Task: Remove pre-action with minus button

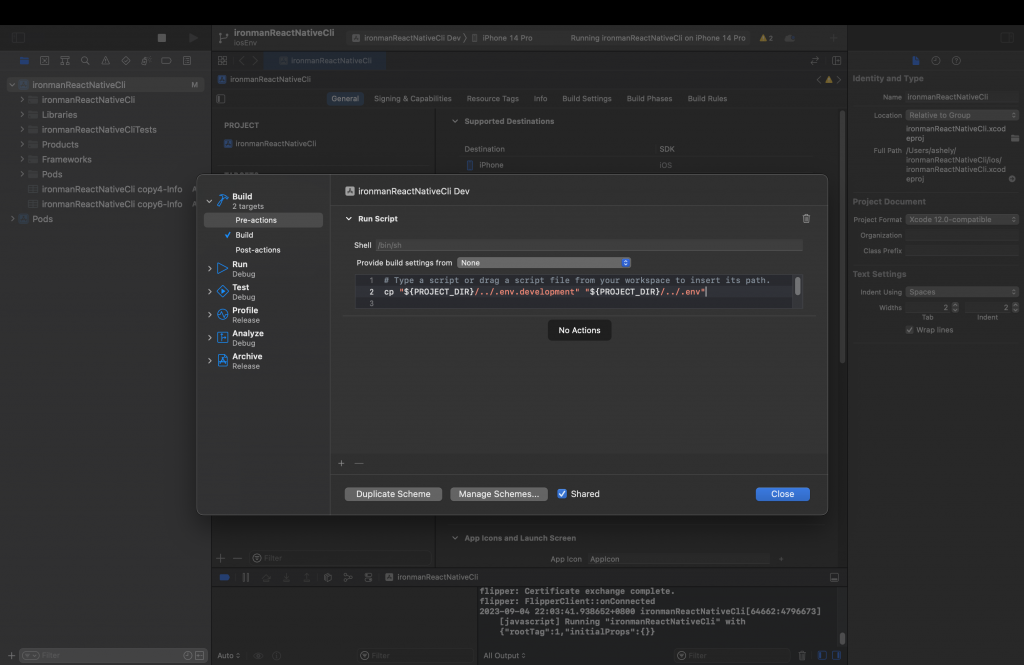Action: point(359,463)
